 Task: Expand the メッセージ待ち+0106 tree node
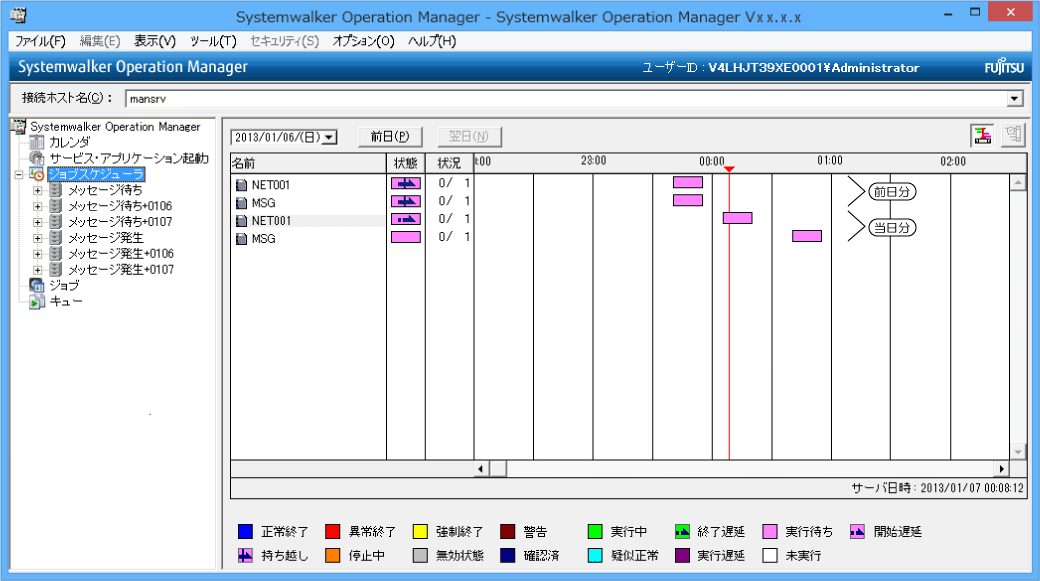point(38,206)
